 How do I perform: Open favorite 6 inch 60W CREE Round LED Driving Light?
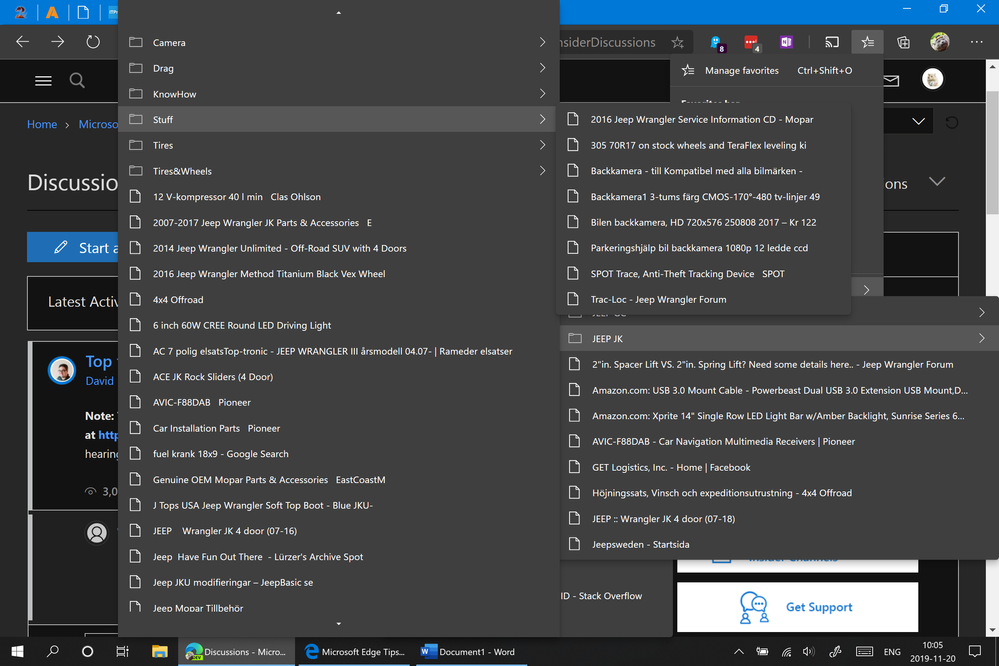point(338,325)
